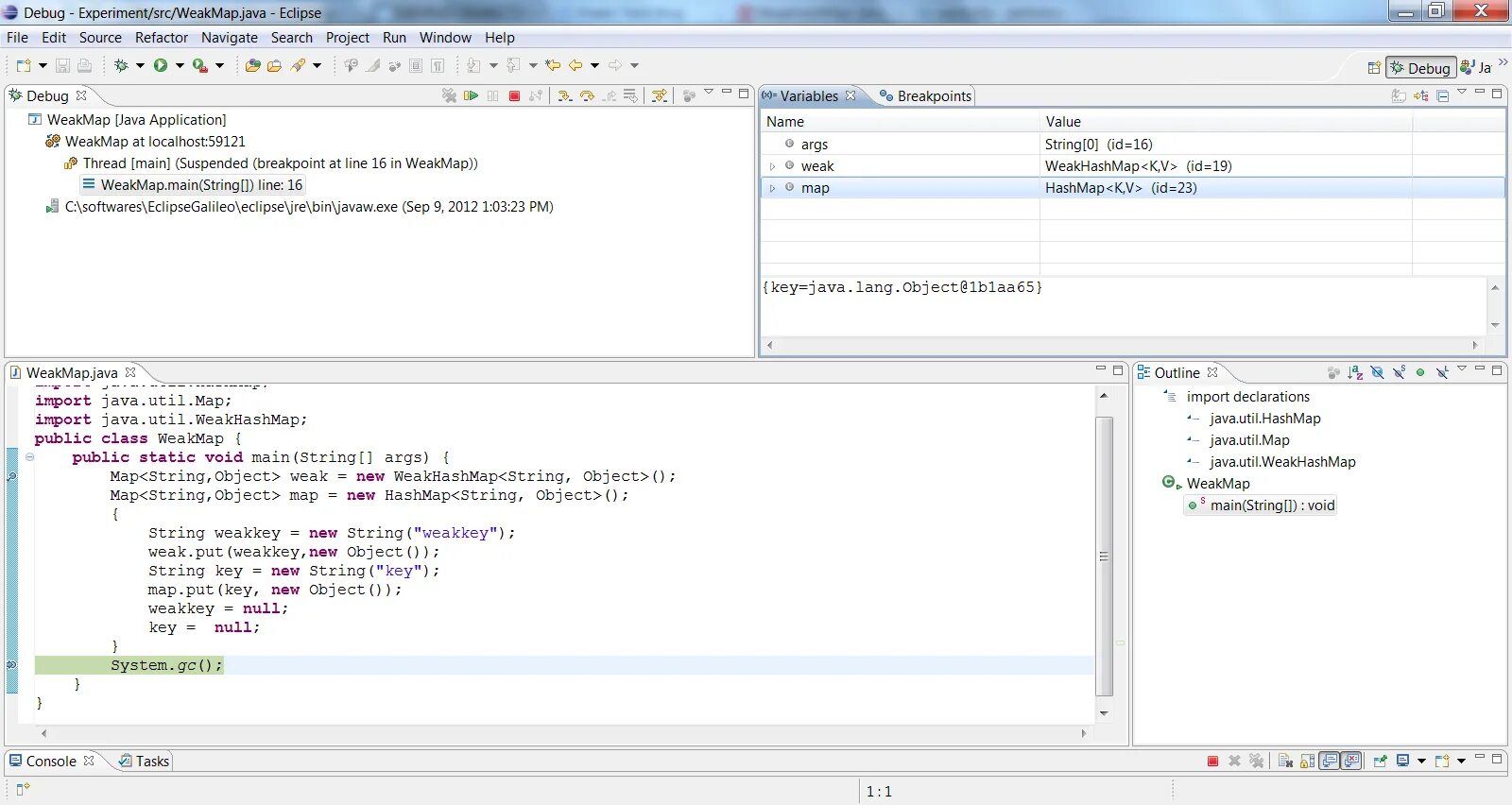Click Pin Console icon
Viewport: 1512px width, 805px height.
[1381, 761]
